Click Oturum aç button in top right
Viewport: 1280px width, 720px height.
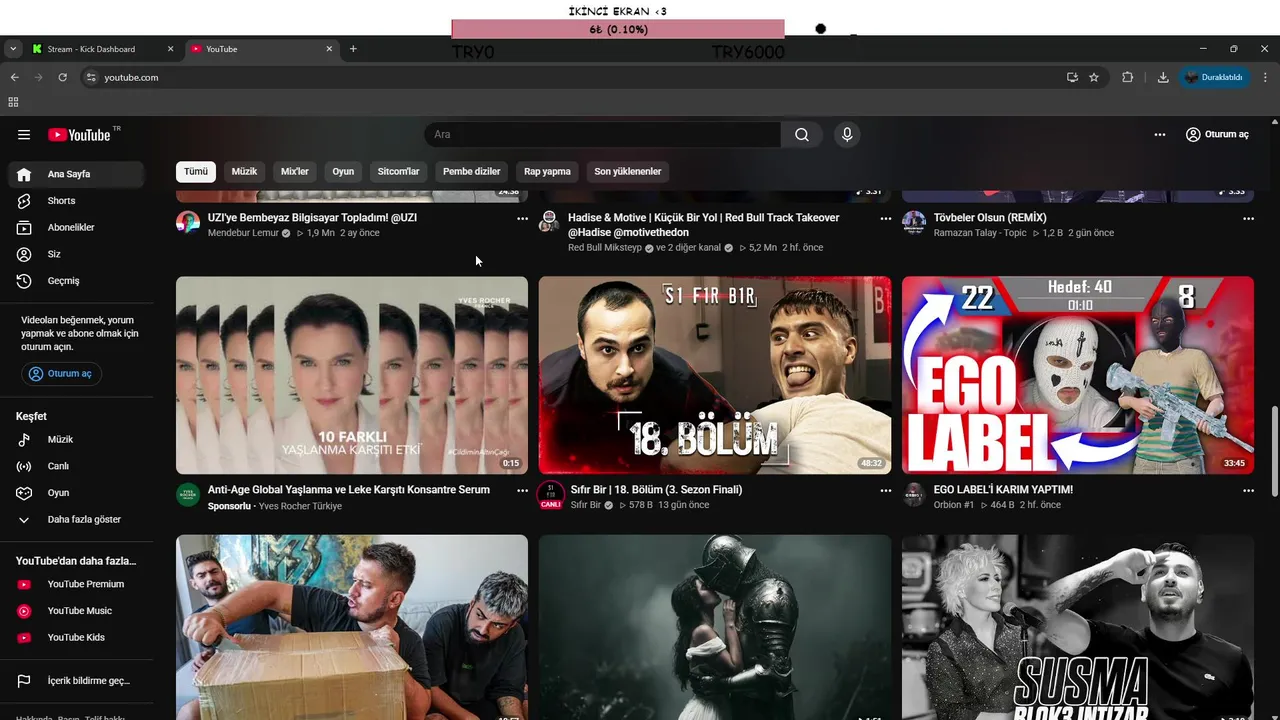[1217, 135]
